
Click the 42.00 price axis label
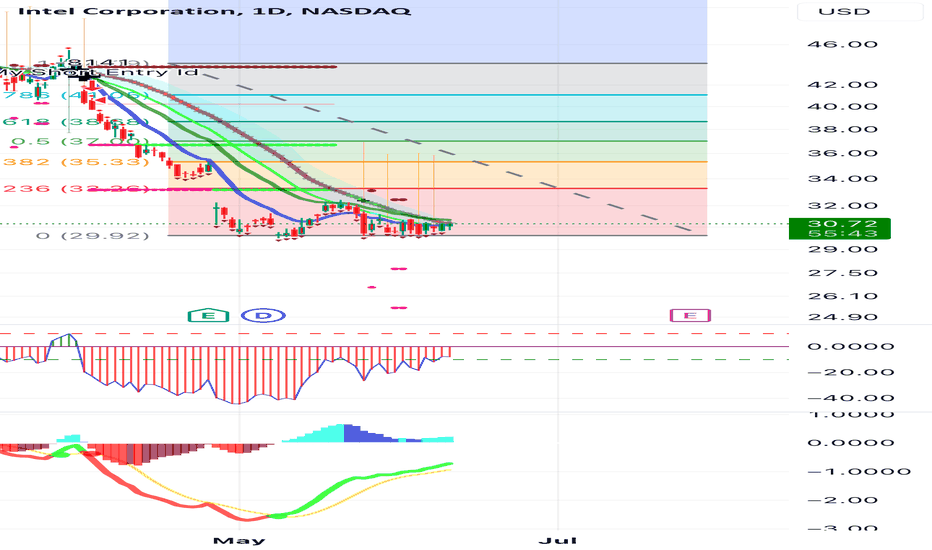[x=842, y=84]
